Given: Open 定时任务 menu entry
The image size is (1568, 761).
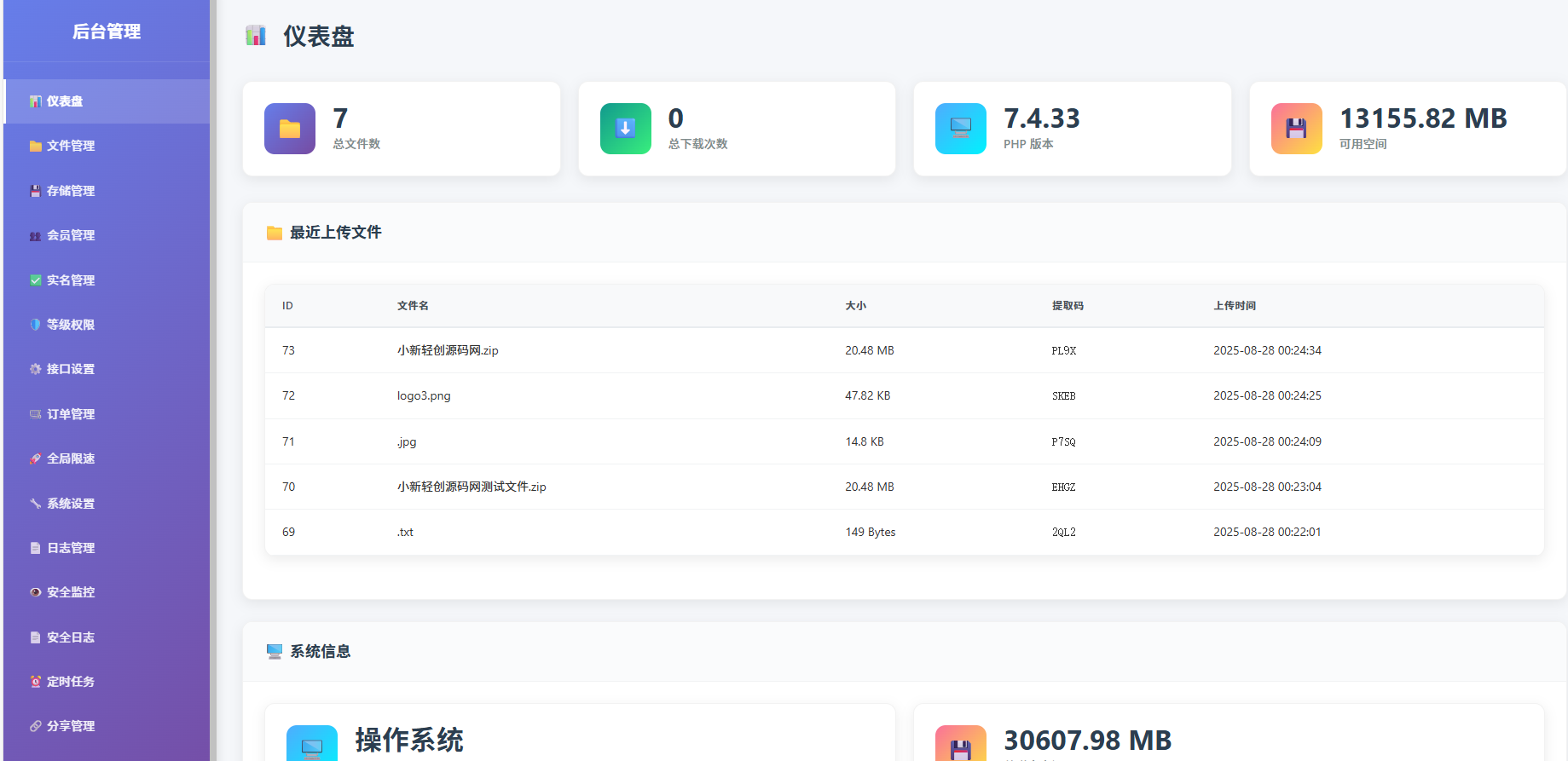Looking at the screenshot, I should [107, 682].
